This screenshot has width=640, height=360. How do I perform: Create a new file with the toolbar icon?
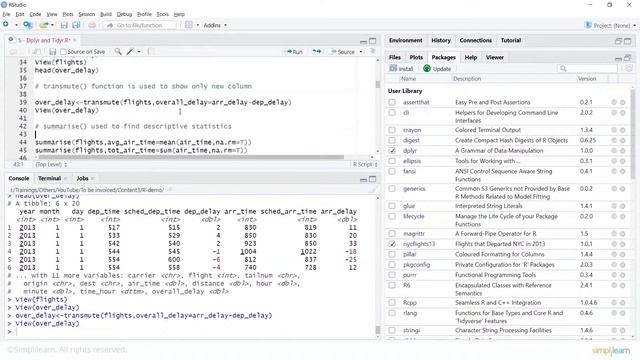coord(6,25)
